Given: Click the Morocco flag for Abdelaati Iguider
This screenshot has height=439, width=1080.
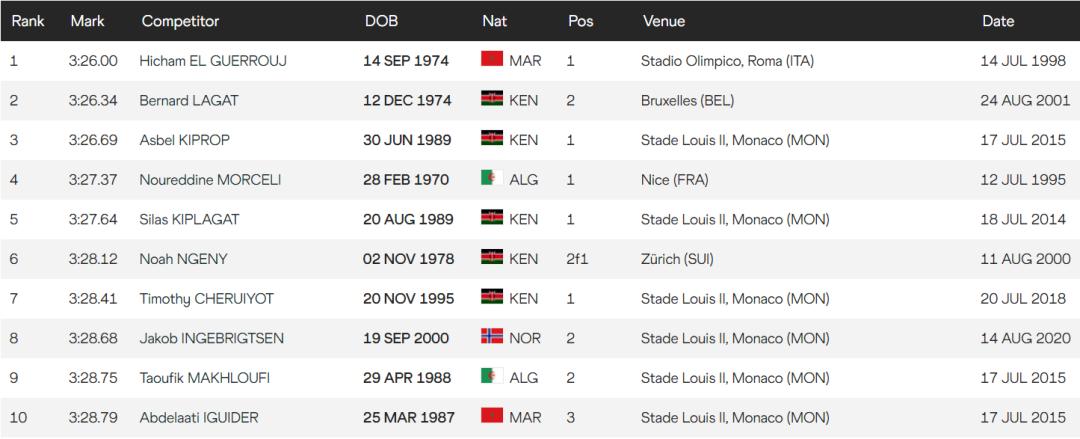Looking at the screenshot, I should 492,416.
